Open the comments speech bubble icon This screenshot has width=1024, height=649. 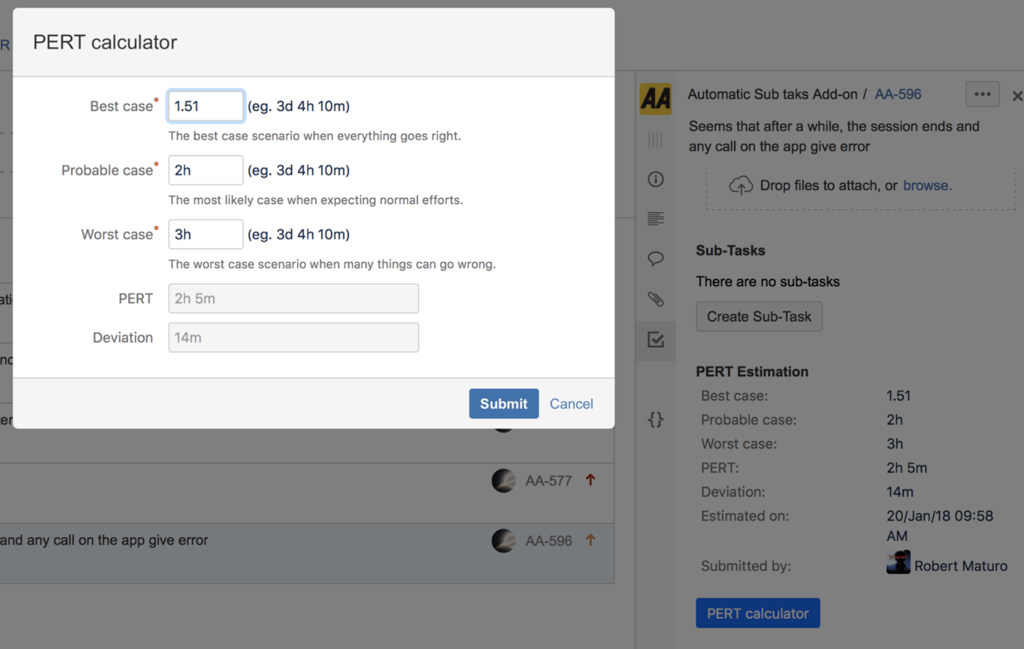(x=656, y=258)
